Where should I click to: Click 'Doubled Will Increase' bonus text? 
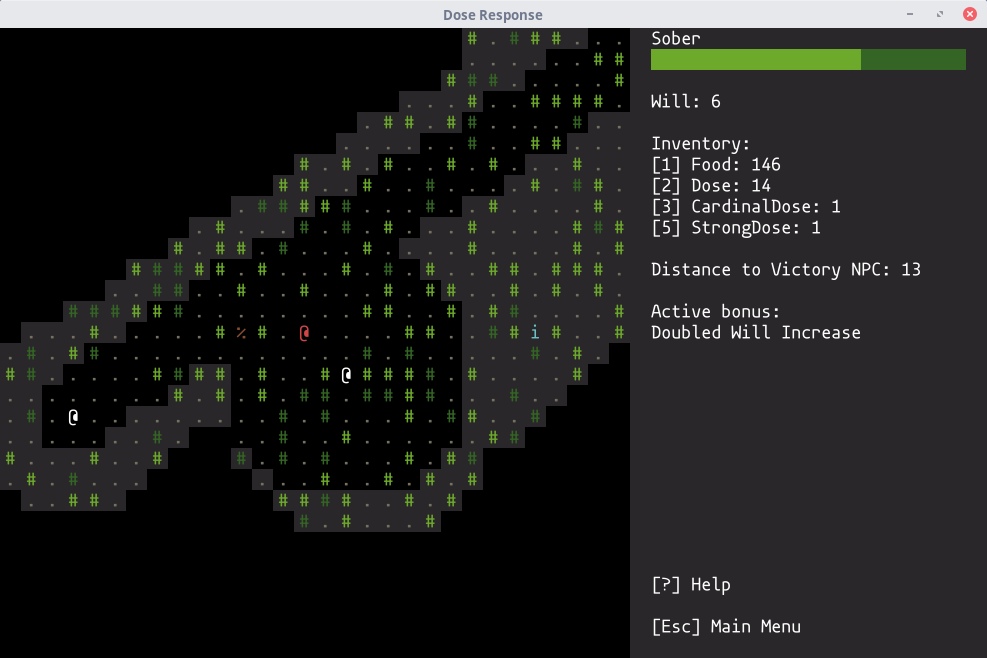[755, 332]
